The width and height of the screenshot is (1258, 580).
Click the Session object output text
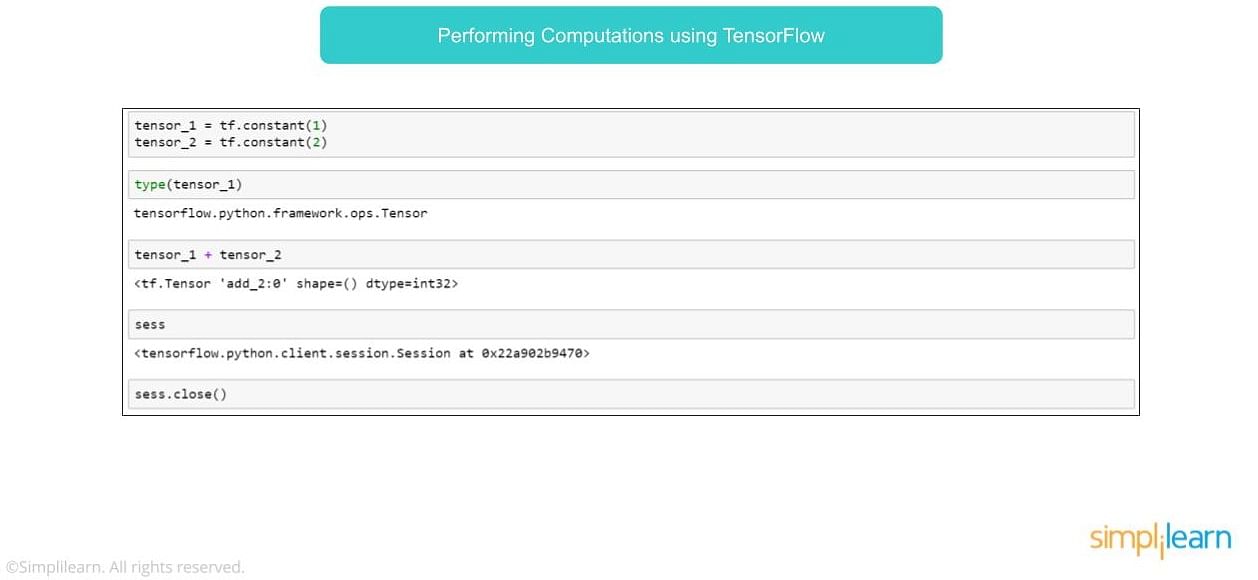[361, 353]
